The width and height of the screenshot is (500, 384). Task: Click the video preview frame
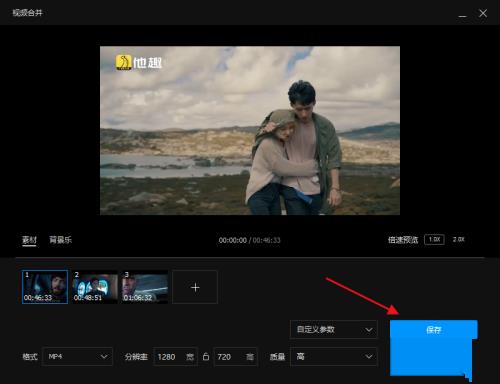[250, 130]
